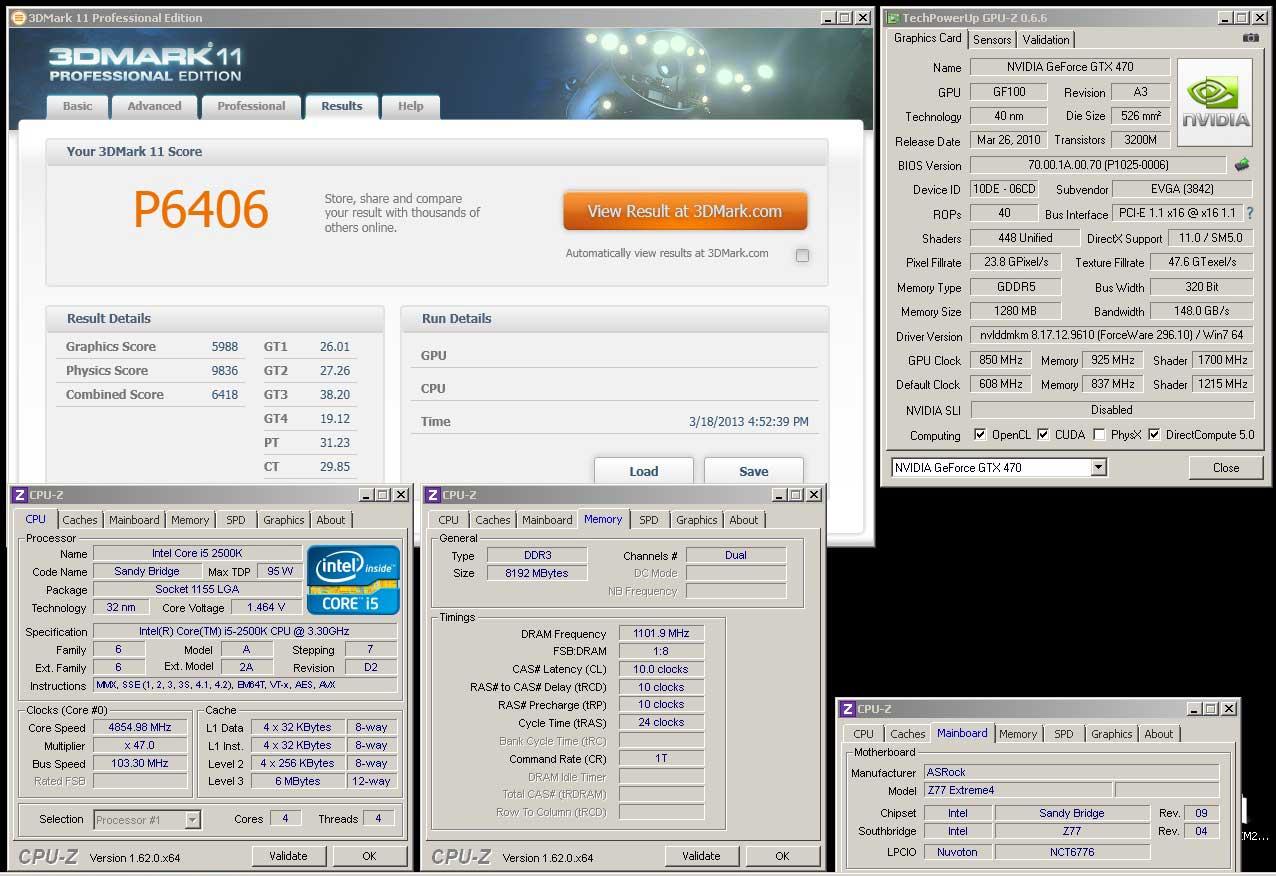The height and width of the screenshot is (876, 1276).
Task: Open the GeForce GTX 470 GPU selector dropdown
Action: [1098, 467]
